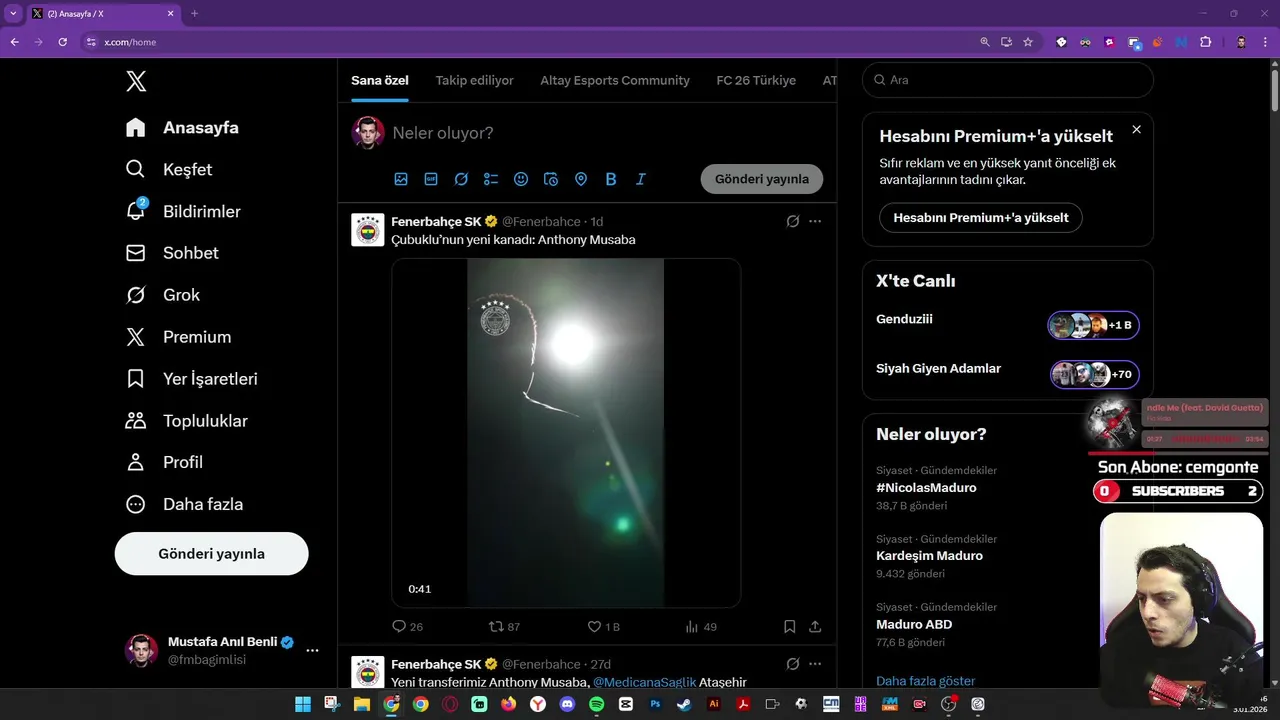The image size is (1280, 720).
Task: Click sidebar Gönderi yayınla button
Action: pyautogui.click(x=211, y=554)
